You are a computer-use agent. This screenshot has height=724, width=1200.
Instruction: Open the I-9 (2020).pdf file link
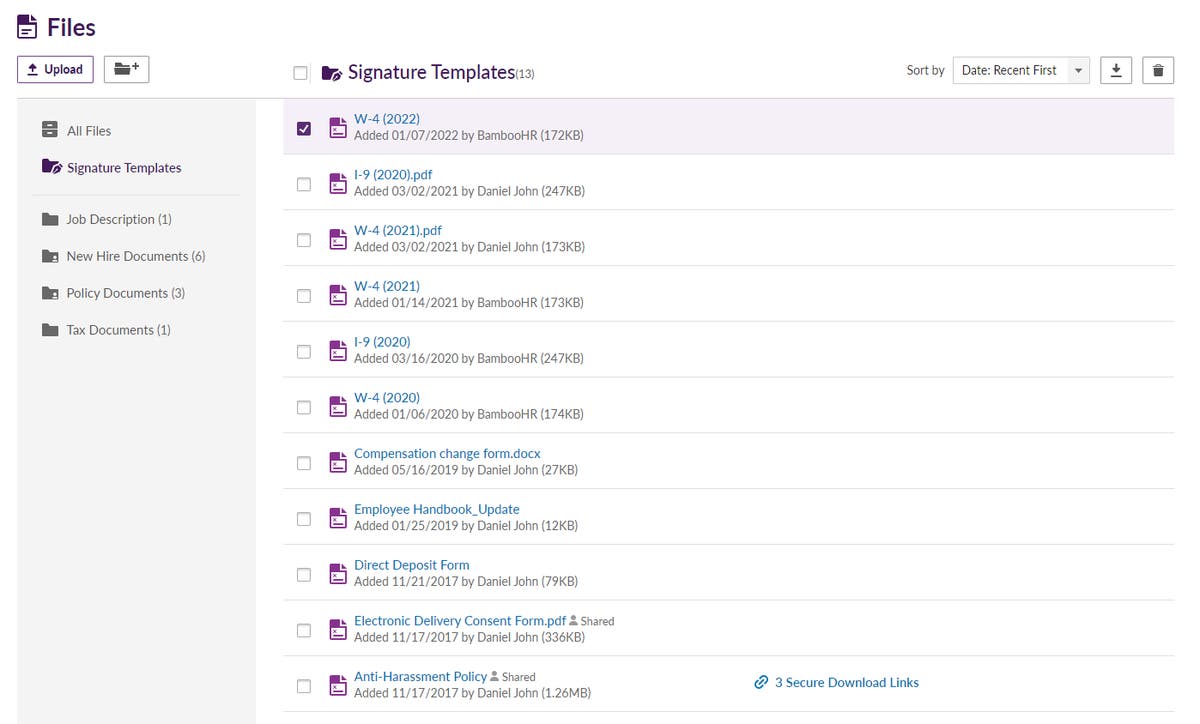(x=393, y=175)
